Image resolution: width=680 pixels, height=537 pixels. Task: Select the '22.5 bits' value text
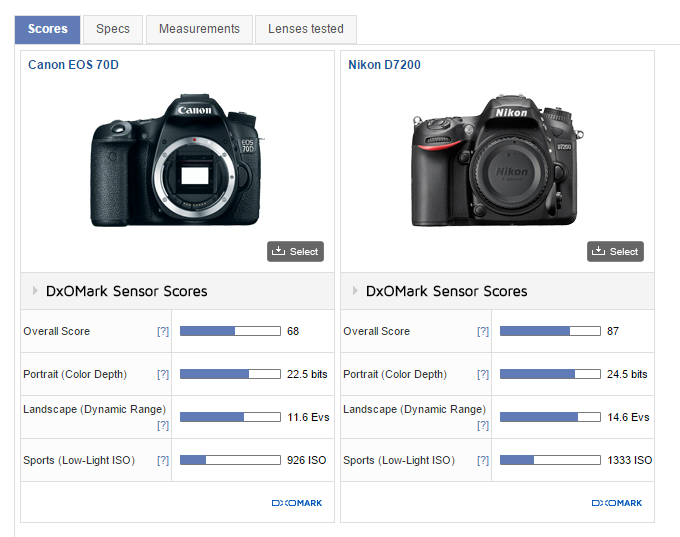[307, 374]
